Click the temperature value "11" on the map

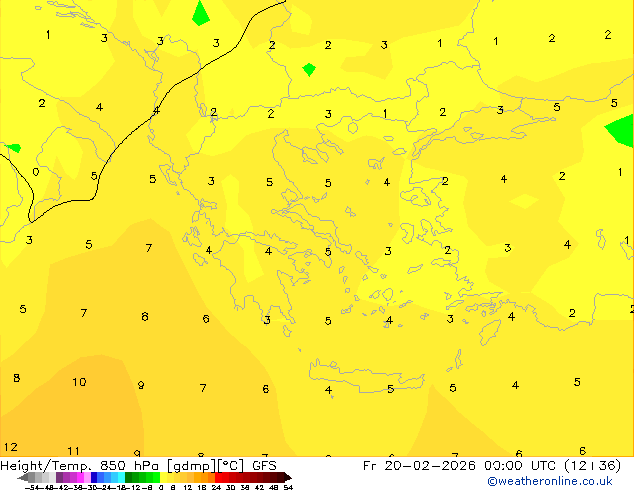[73, 451]
